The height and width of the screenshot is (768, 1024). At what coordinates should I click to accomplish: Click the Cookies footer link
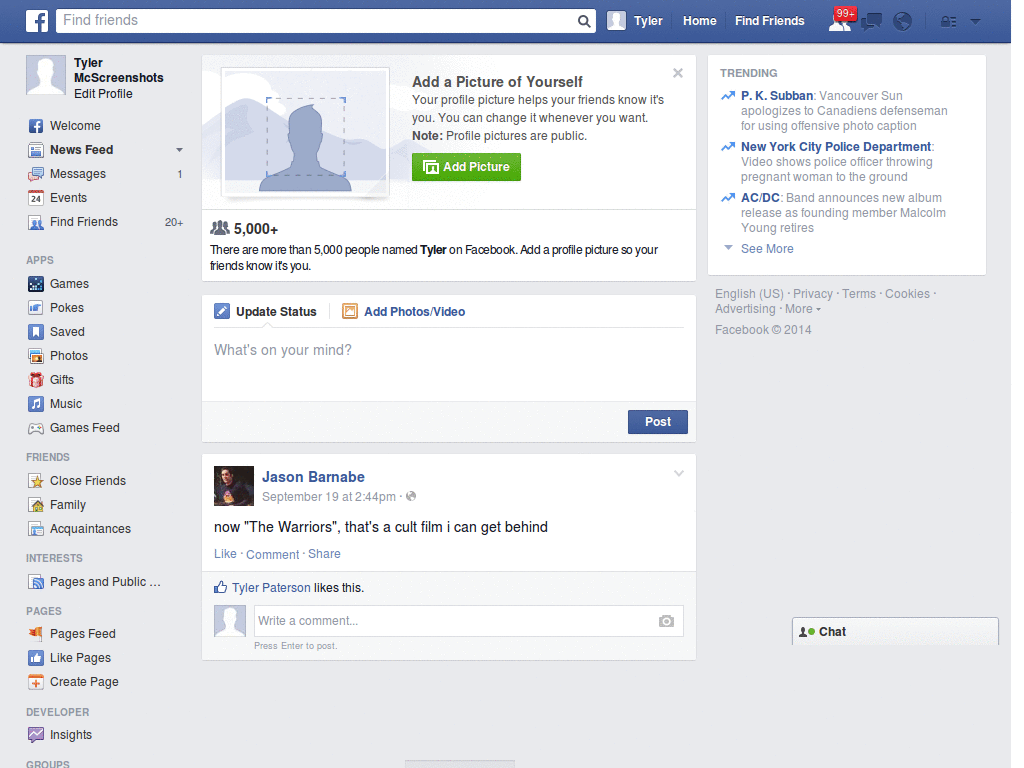point(907,294)
